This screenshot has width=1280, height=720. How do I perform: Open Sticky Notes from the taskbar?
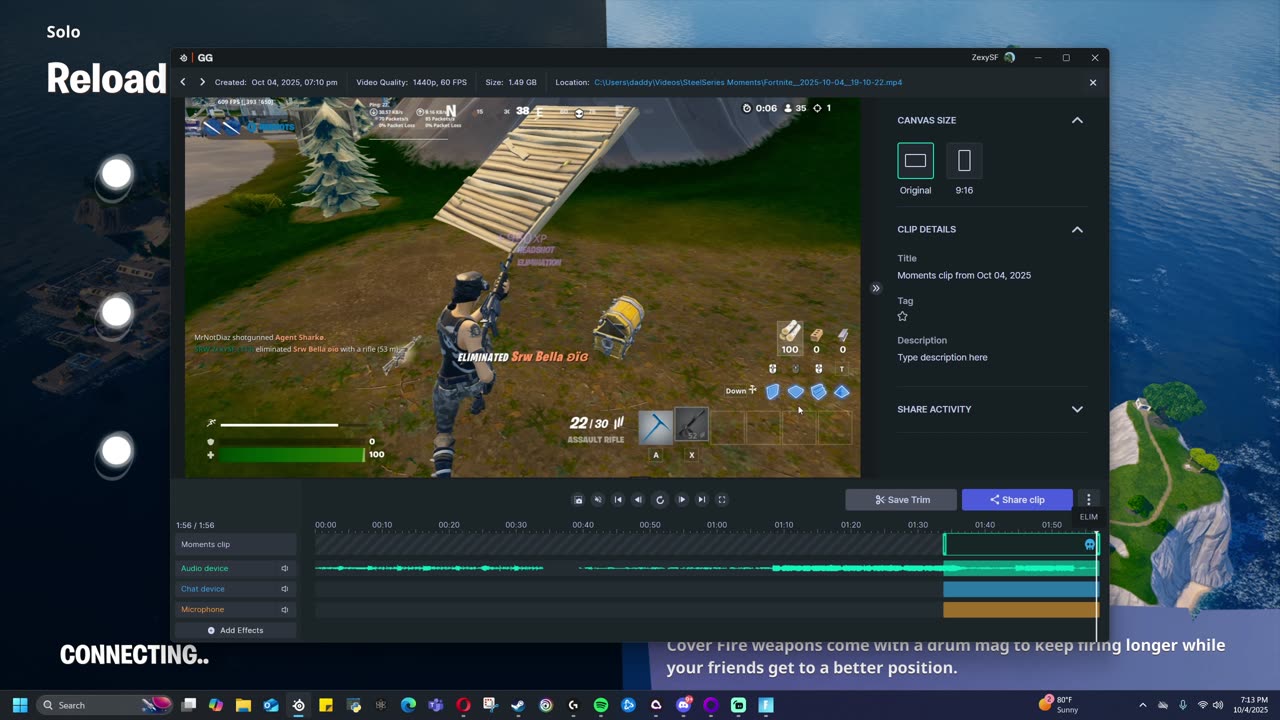click(x=326, y=705)
